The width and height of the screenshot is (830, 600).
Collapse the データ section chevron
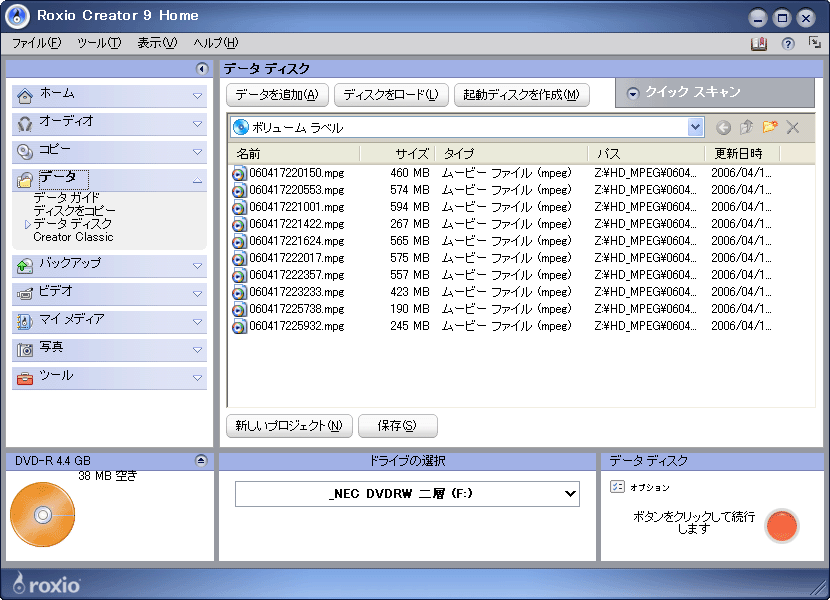pyautogui.click(x=197, y=180)
